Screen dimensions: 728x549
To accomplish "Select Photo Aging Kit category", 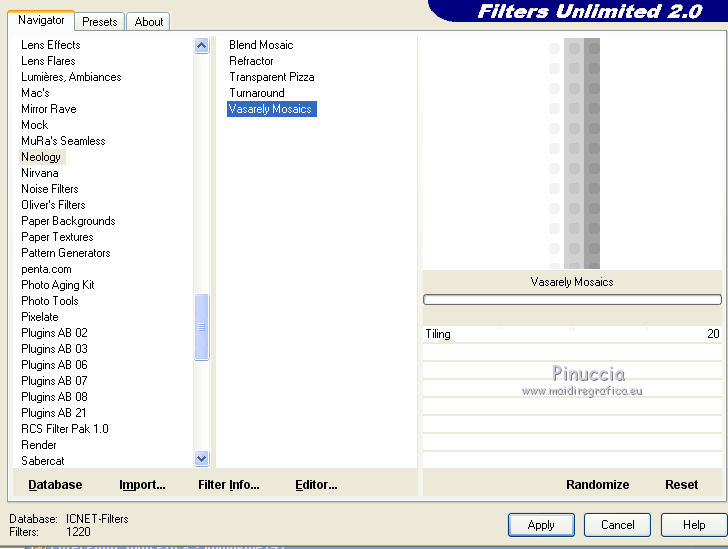I will pyautogui.click(x=58, y=285).
